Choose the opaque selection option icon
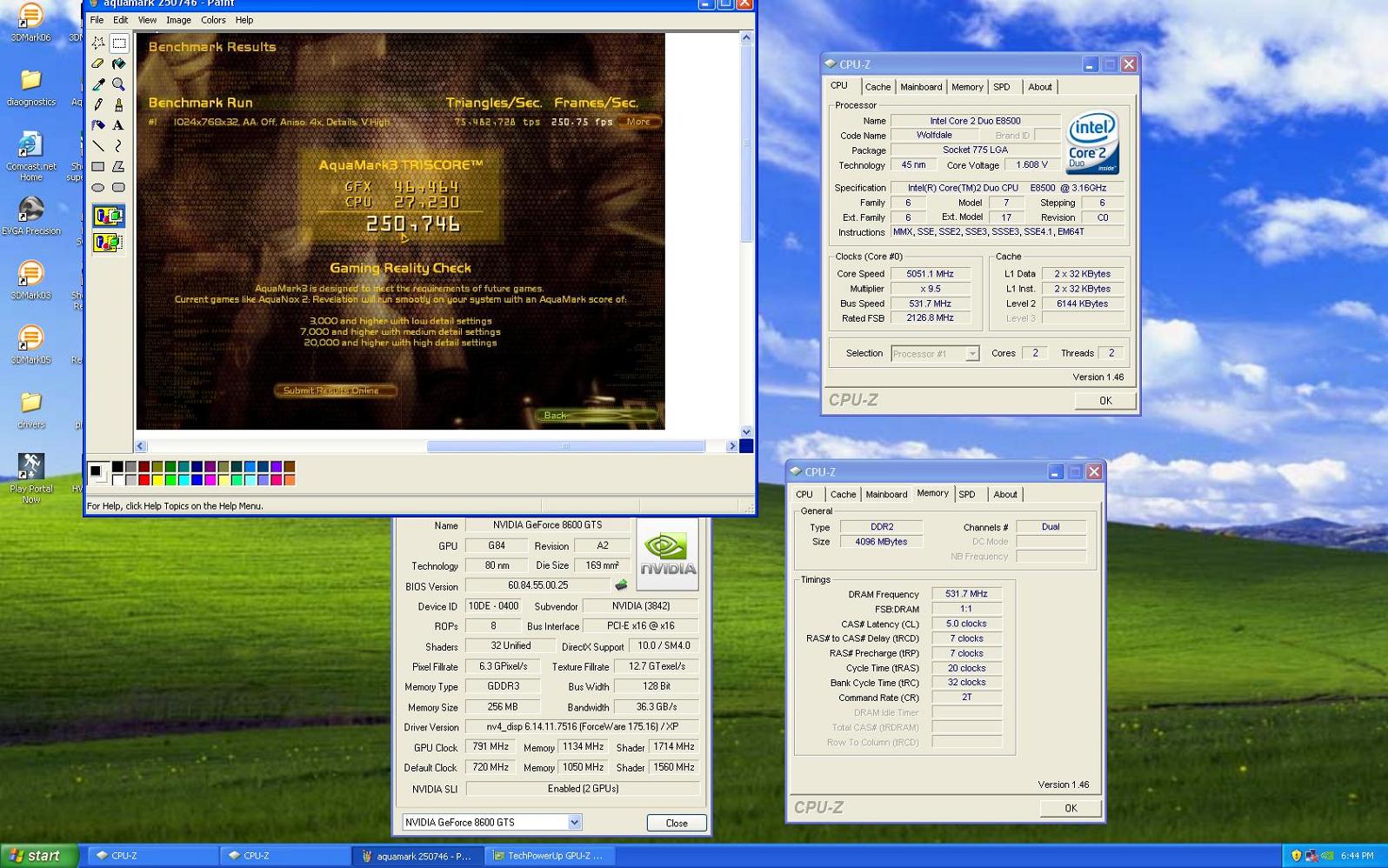 [x=109, y=216]
